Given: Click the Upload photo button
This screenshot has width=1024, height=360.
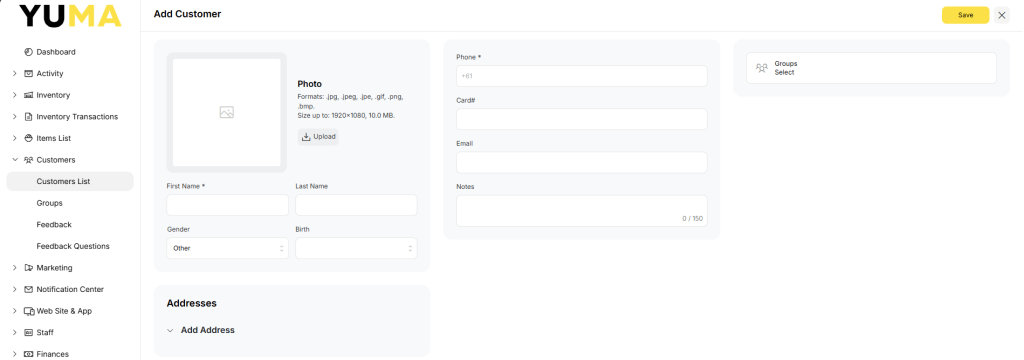Looking at the screenshot, I should [318, 137].
